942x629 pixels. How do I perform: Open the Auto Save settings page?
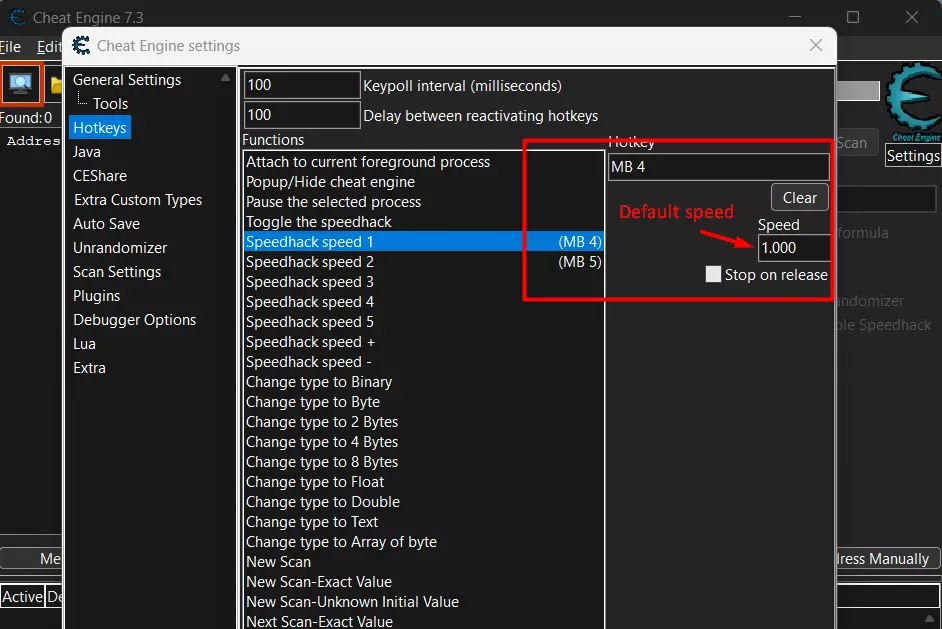(106, 224)
